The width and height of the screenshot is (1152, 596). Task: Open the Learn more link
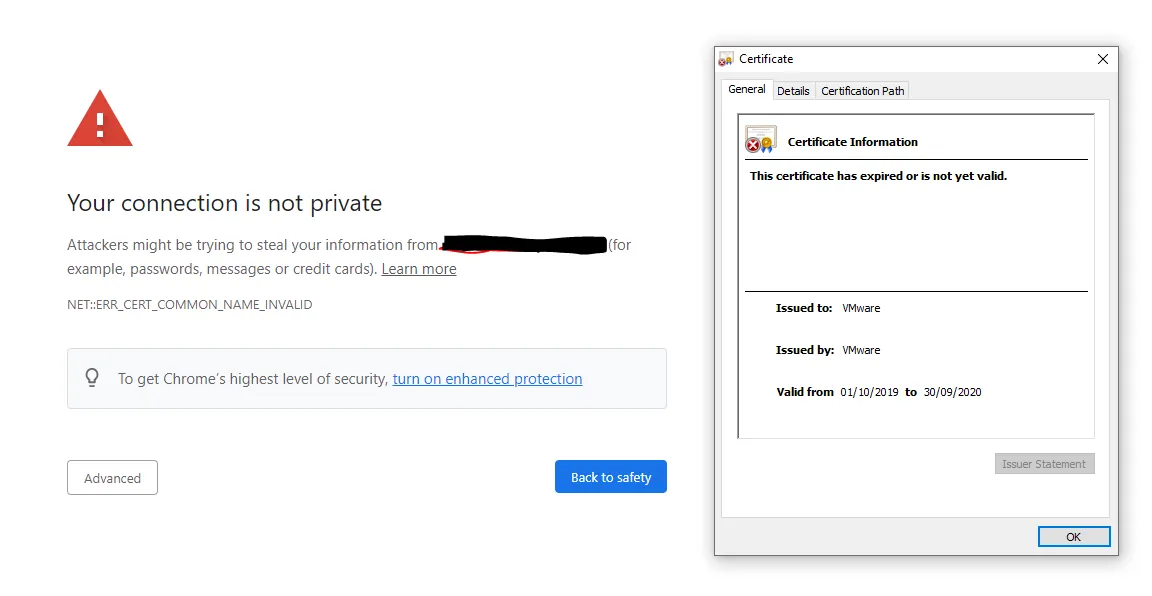tap(419, 269)
